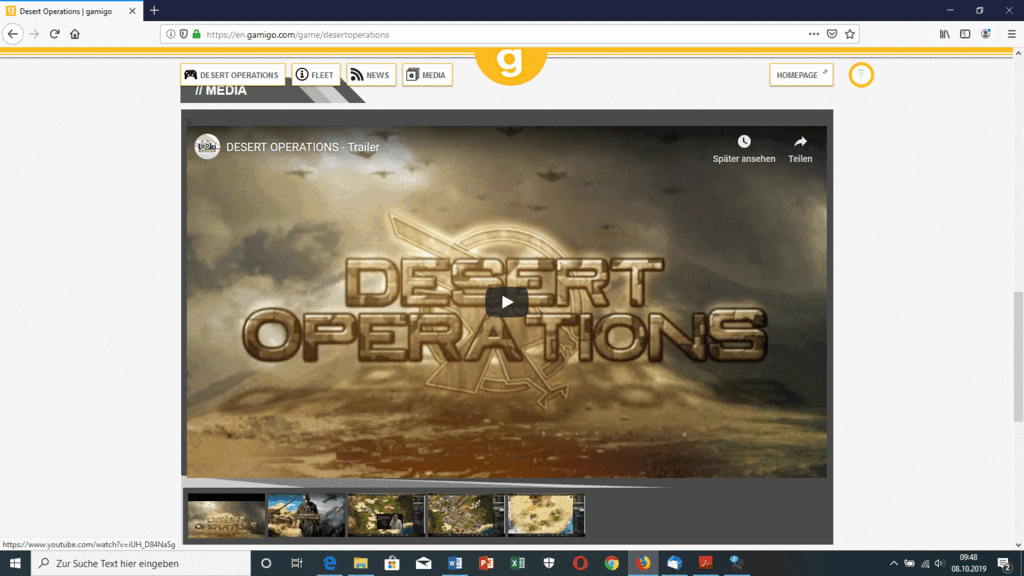Select the tank and soldier thumbnail
Image resolution: width=1024 pixels, height=576 pixels.
306,515
